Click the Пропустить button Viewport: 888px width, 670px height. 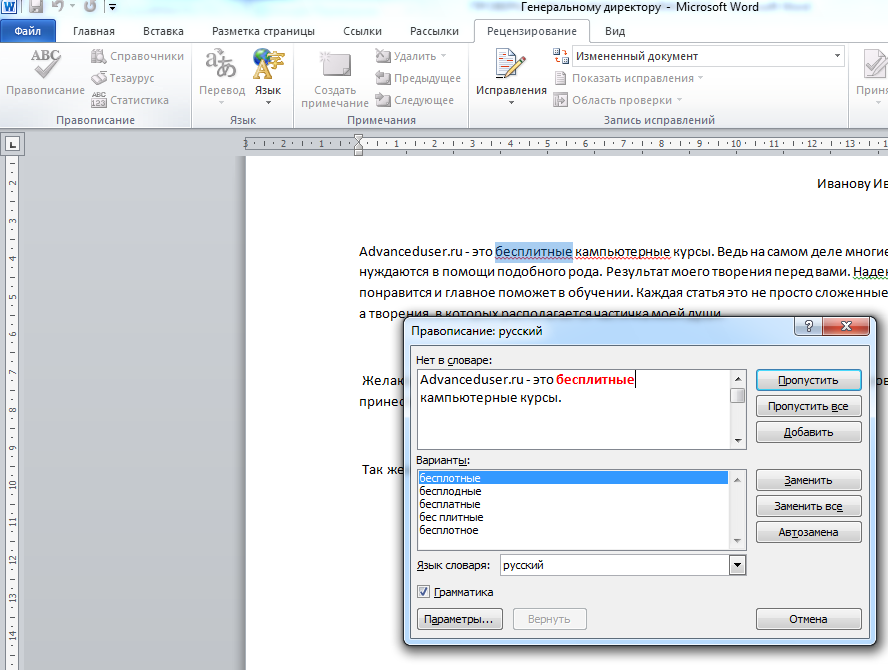808,380
